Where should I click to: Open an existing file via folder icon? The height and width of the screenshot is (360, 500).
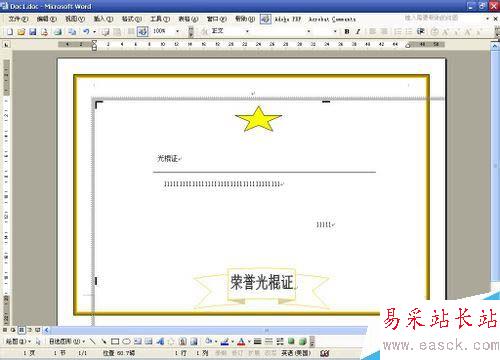point(21,32)
